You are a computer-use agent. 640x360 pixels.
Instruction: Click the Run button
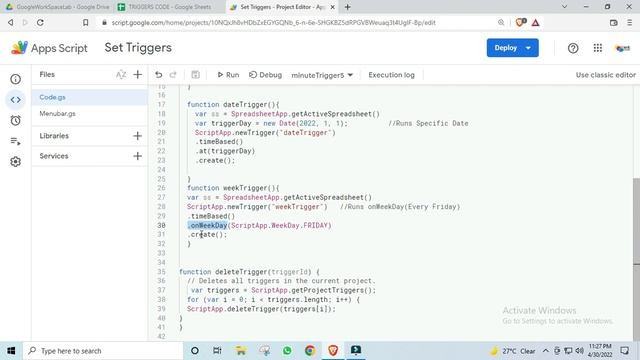click(x=228, y=75)
